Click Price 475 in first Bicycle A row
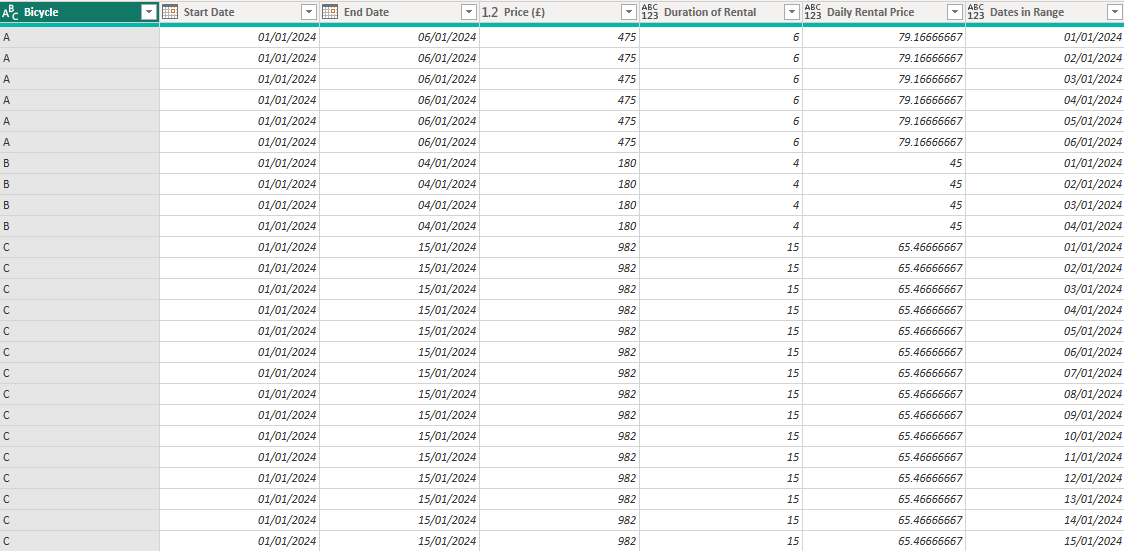1124x551 pixels. click(559, 37)
